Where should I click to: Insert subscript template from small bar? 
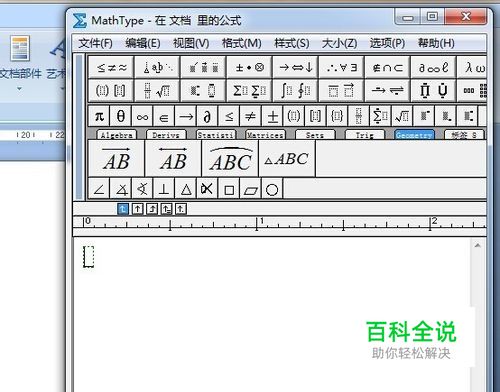446,116
